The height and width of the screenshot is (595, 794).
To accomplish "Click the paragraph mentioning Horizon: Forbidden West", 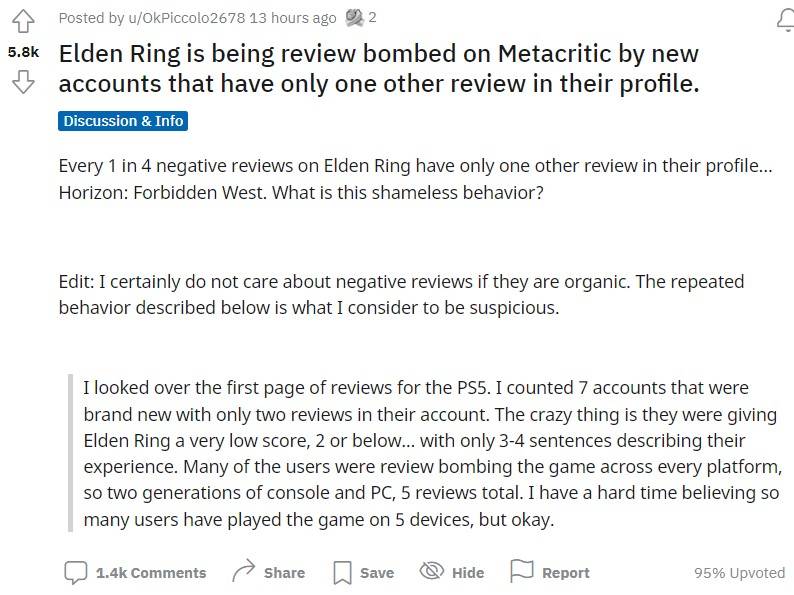I will pos(415,178).
